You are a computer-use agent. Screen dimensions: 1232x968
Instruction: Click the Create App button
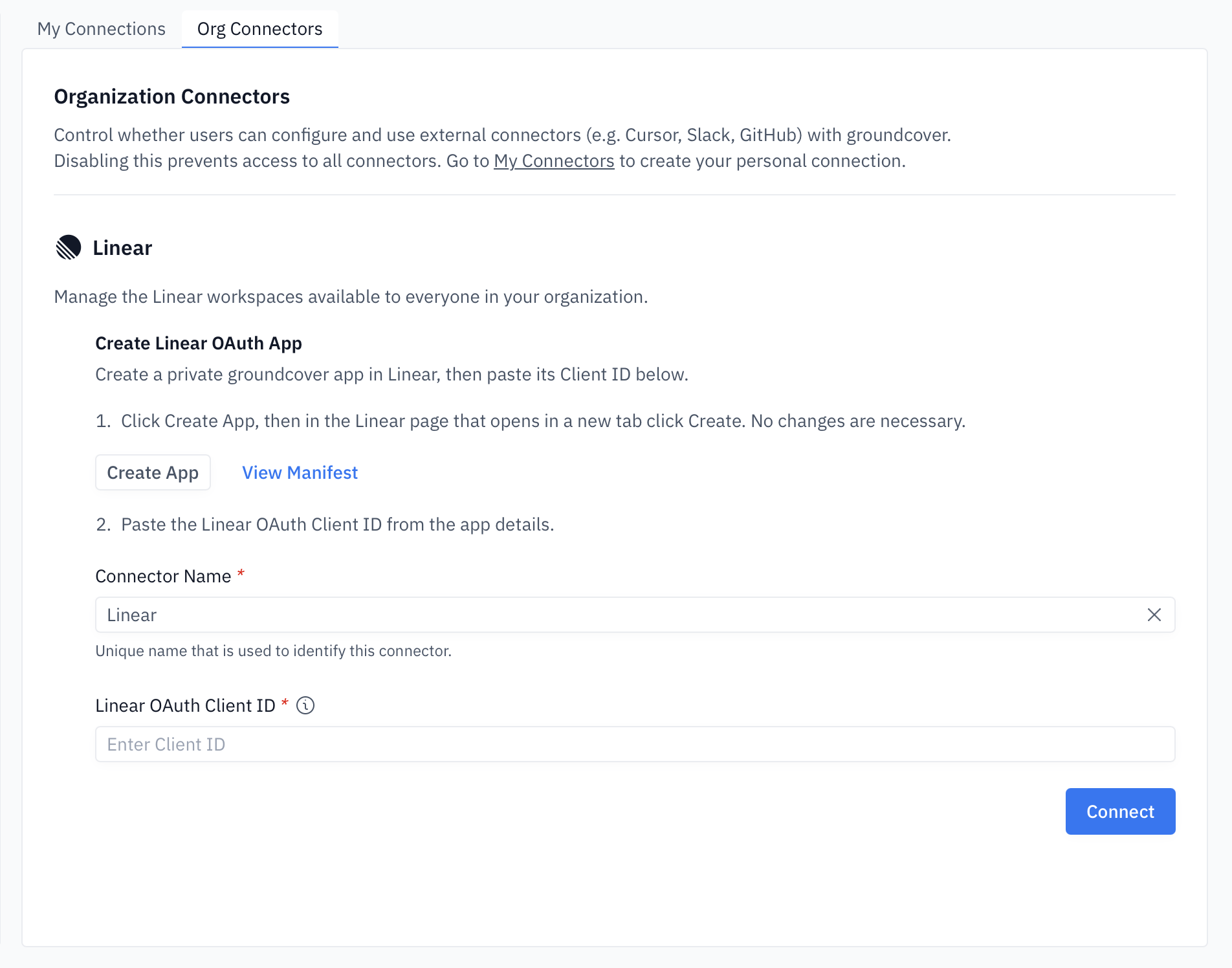[x=153, y=472]
